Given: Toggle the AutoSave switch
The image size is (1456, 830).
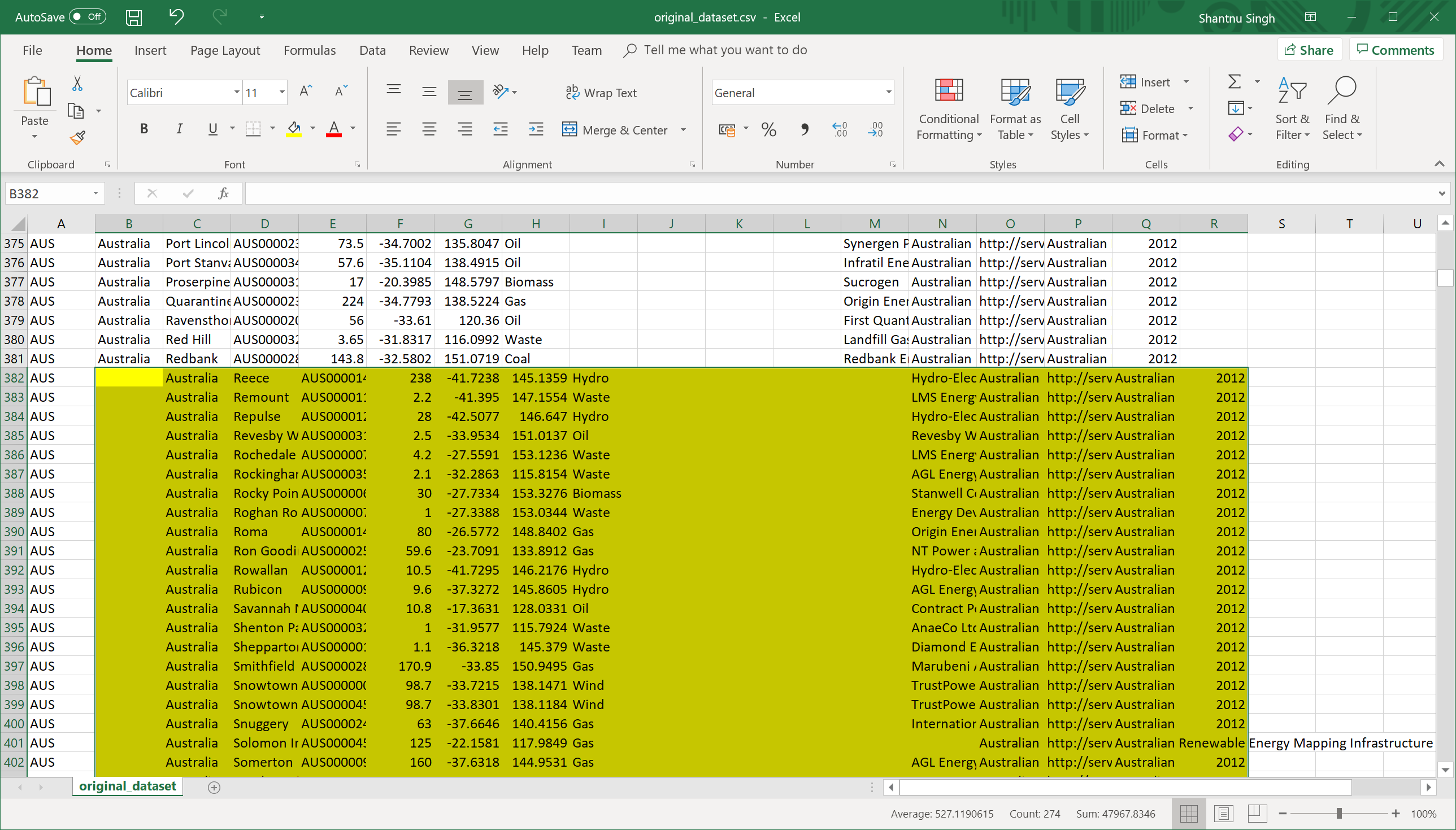Looking at the screenshot, I should click(87, 17).
